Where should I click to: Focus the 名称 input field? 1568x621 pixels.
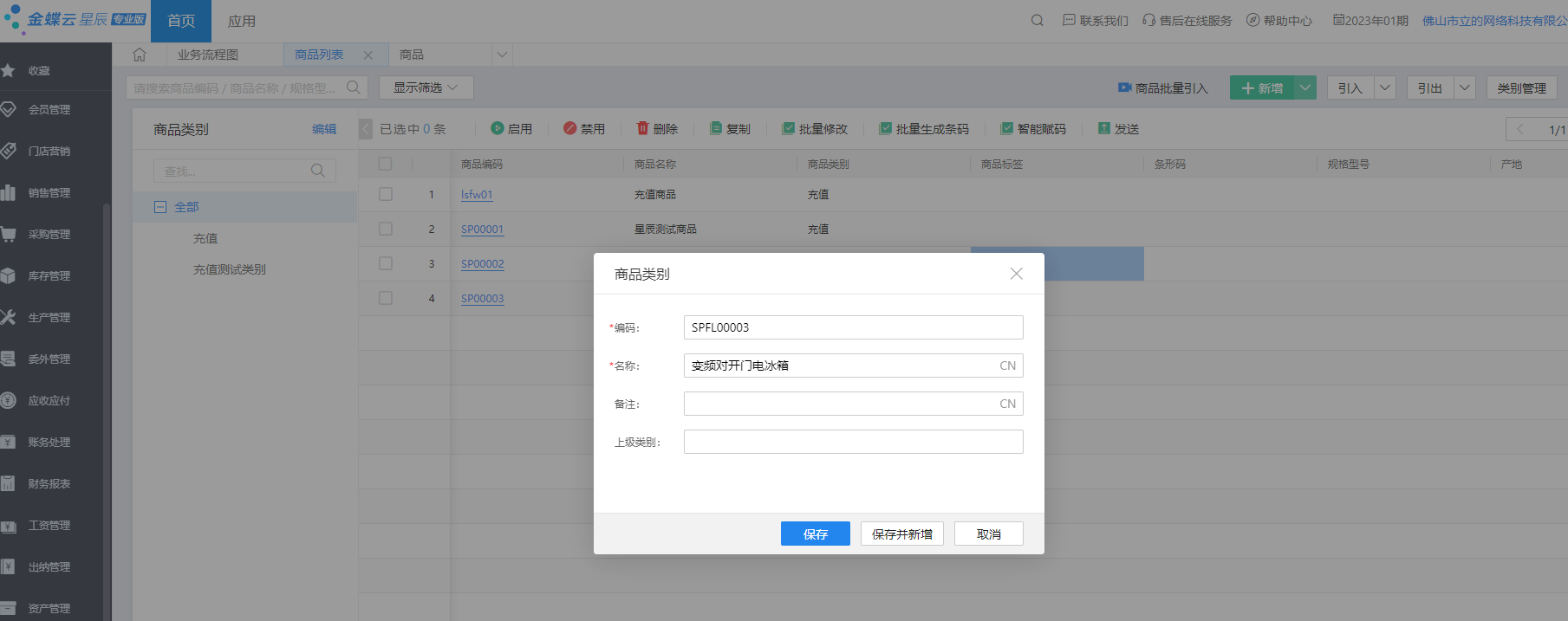(x=854, y=365)
